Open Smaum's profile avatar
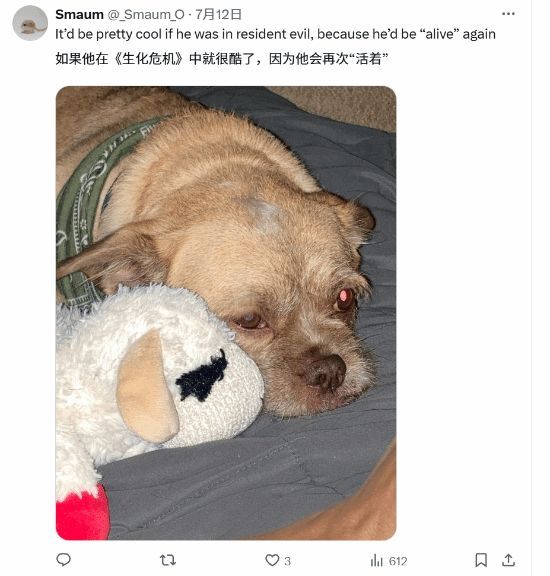 pos(30,23)
